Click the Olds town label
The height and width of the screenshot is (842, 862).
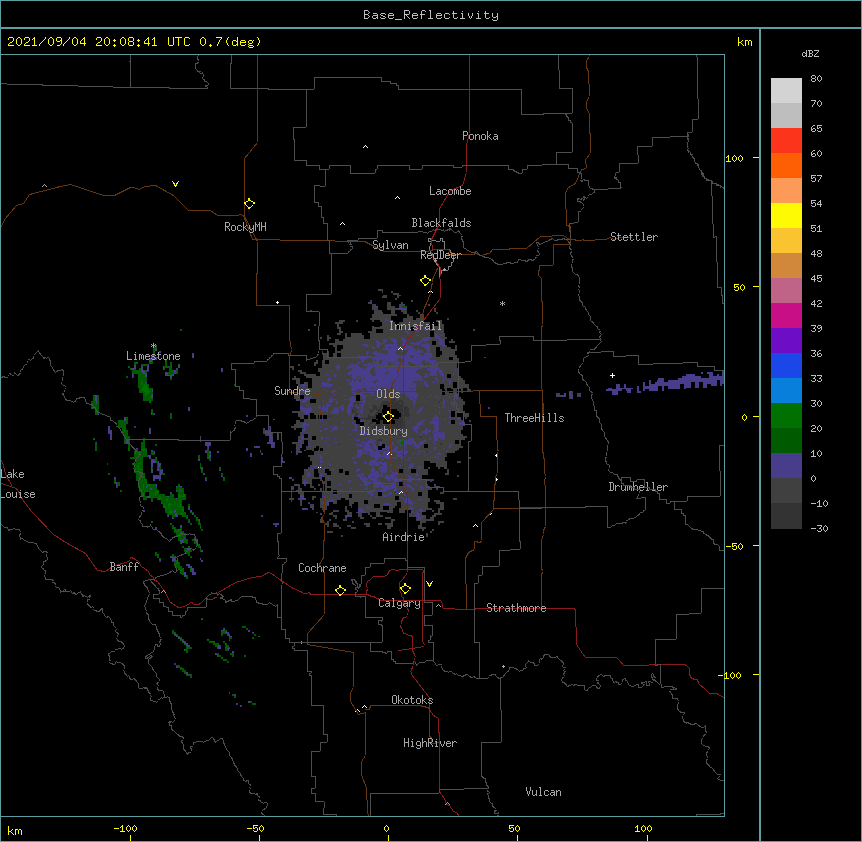click(x=388, y=394)
